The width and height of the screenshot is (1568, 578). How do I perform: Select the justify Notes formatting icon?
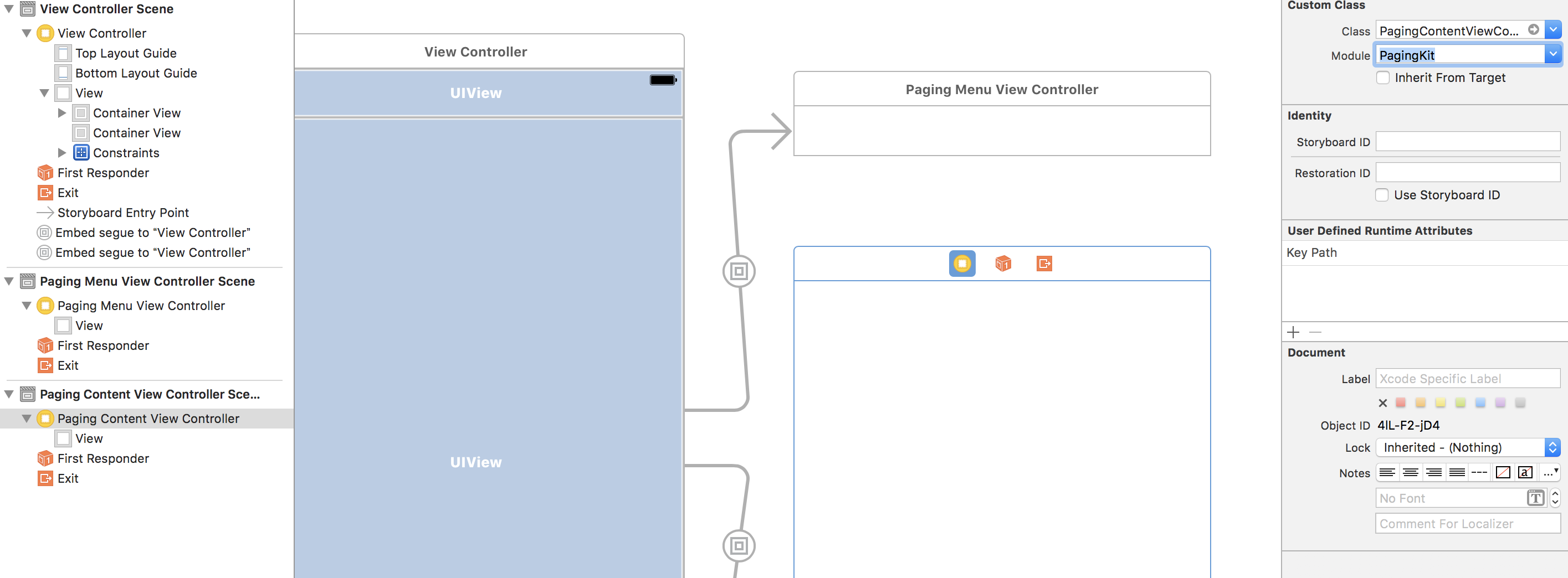1457,472
